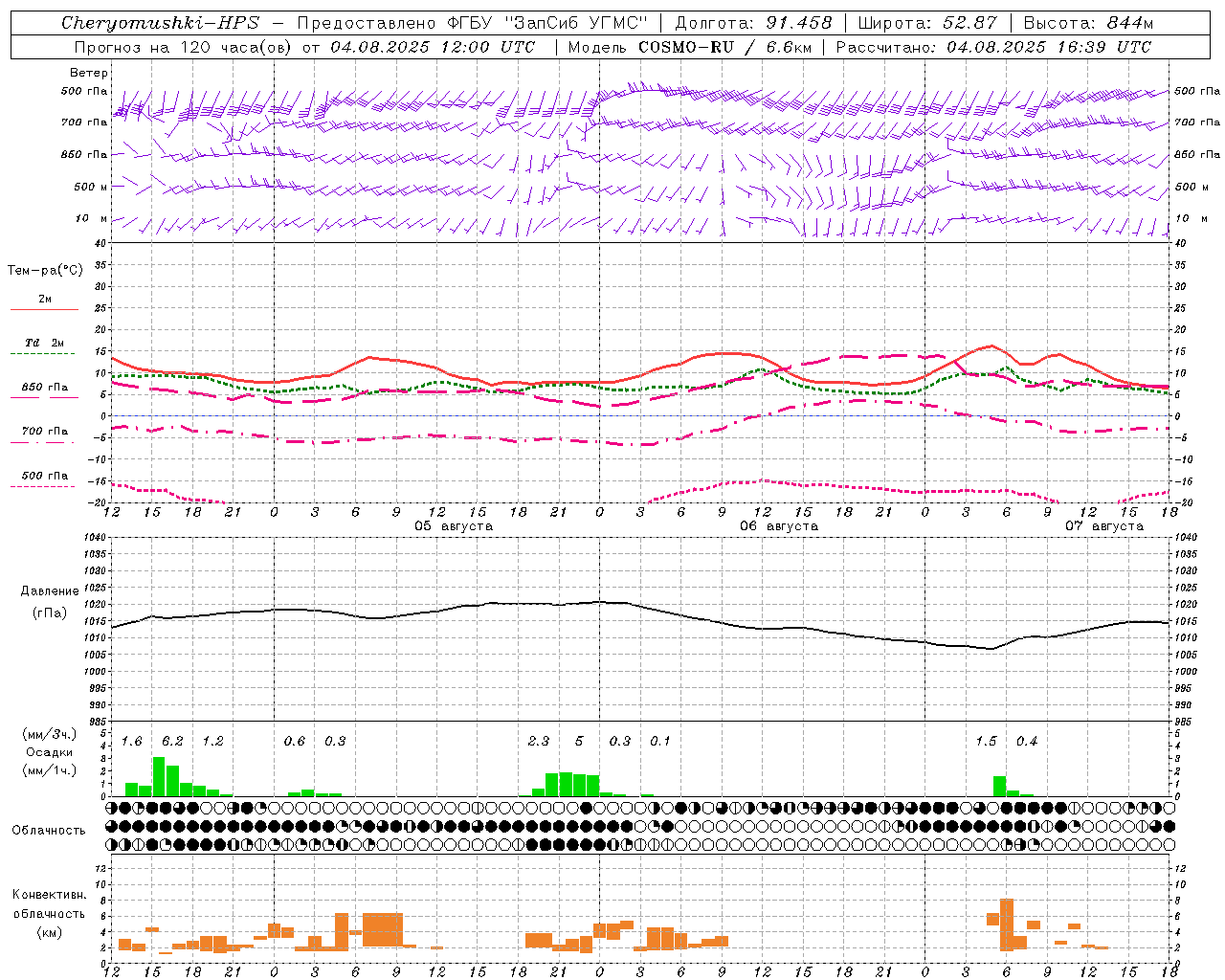The image size is (1225, 980).
Task: Click the precipitation total 1.2
Action: [x=213, y=741]
